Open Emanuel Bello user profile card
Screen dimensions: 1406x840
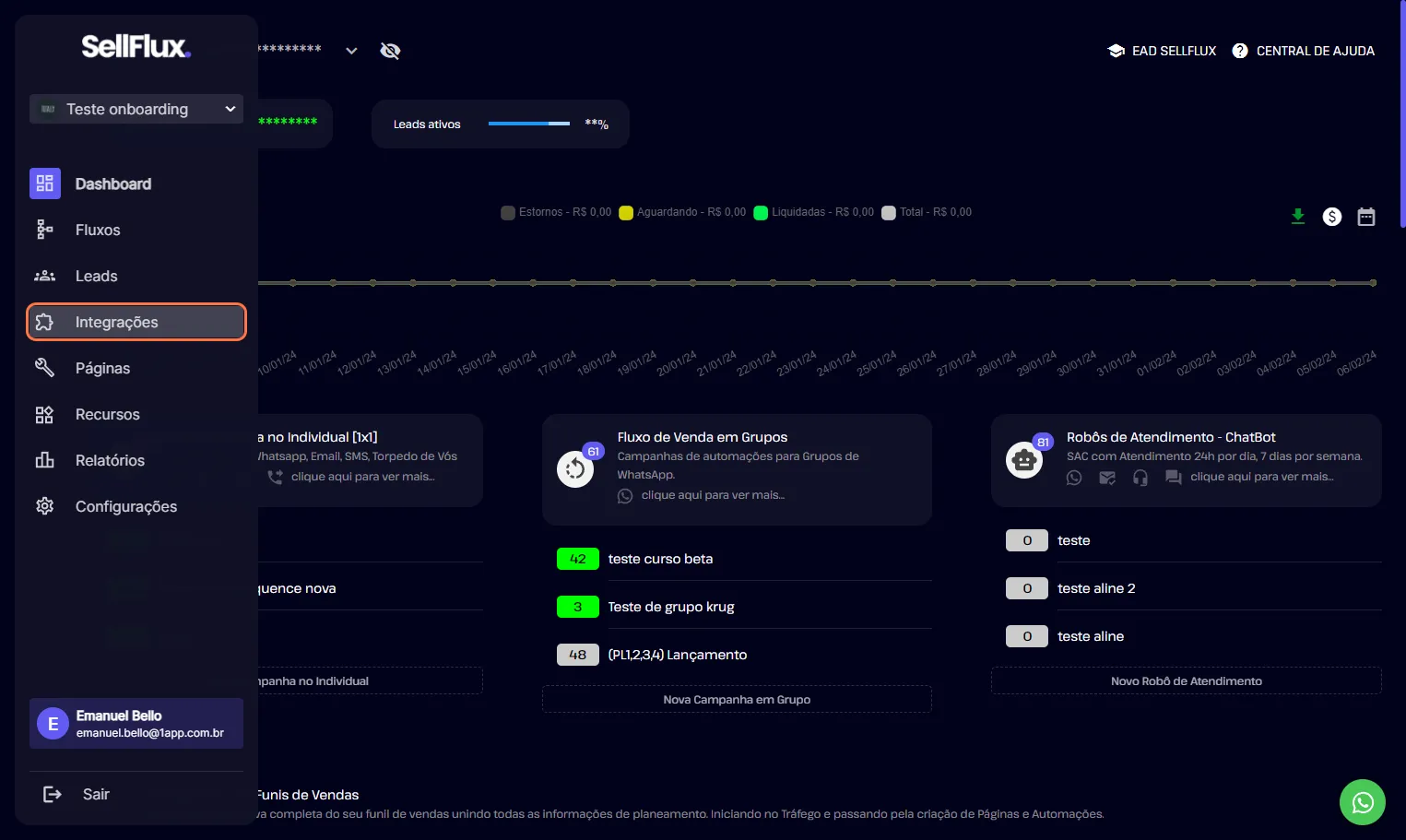pos(136,723)
